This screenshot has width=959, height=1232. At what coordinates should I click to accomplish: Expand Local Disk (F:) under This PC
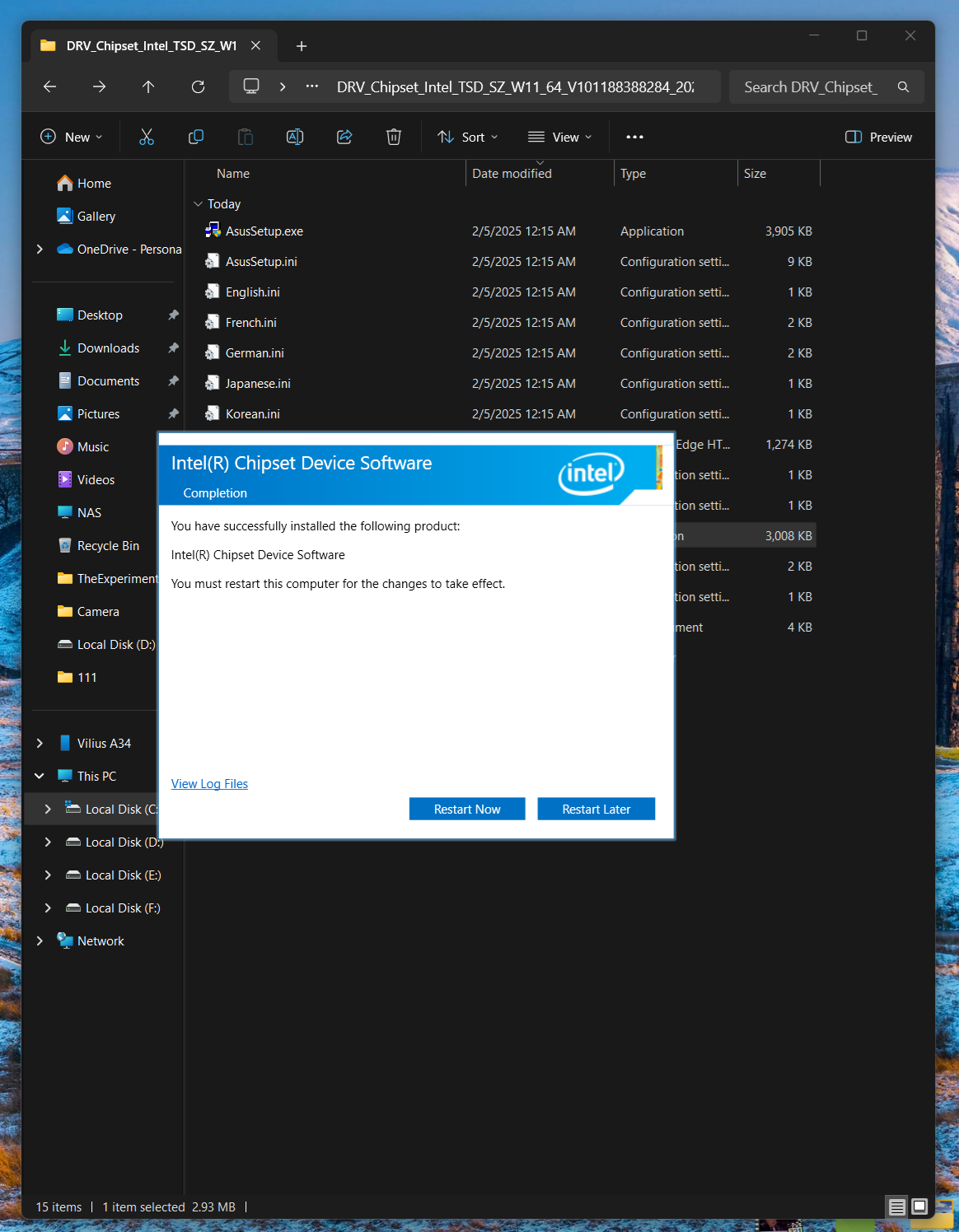click(x=48, y=908)
